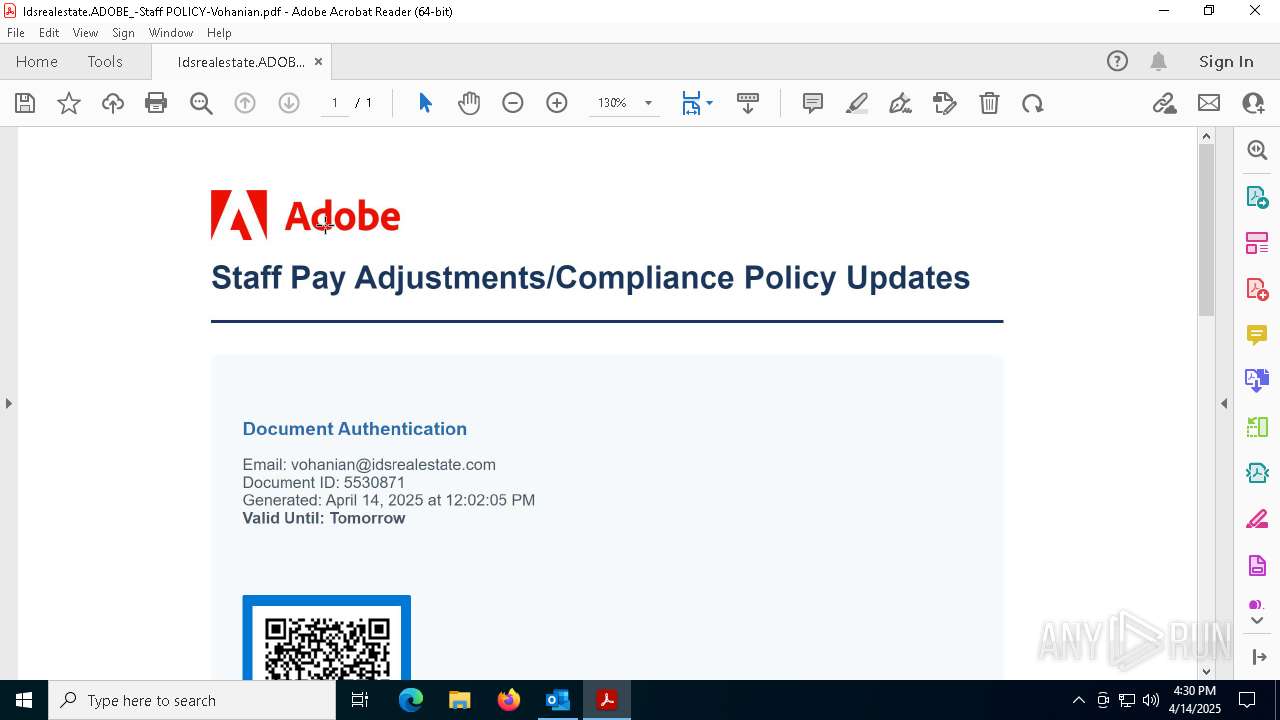Select the arrow selection tool
This screenshot has height=720, width=1280.
(x=425, y=103)
